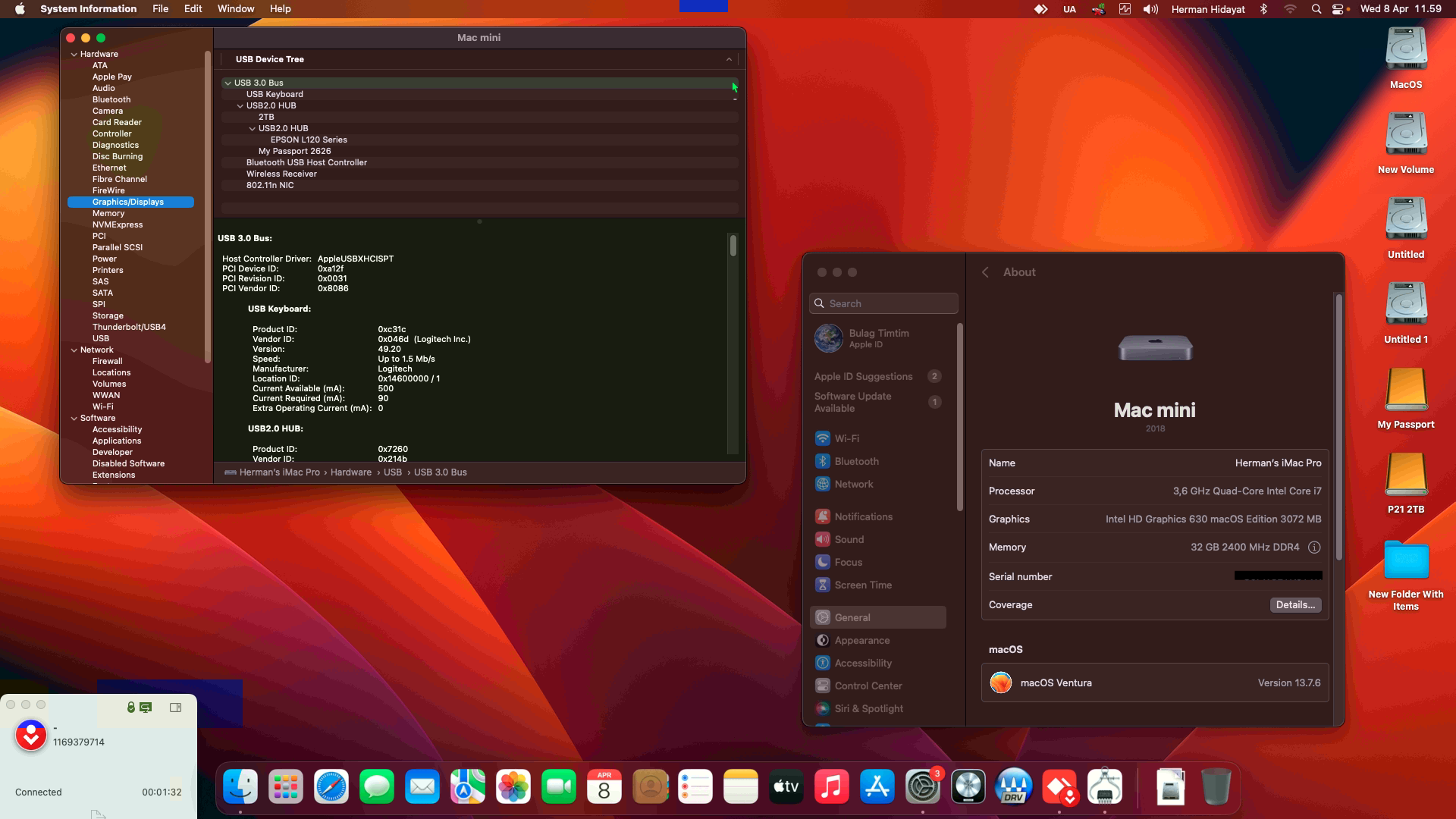The image size is (1456, 819).
Task: Open Launchpad from the Dock
Action: (x=286, y=787)
